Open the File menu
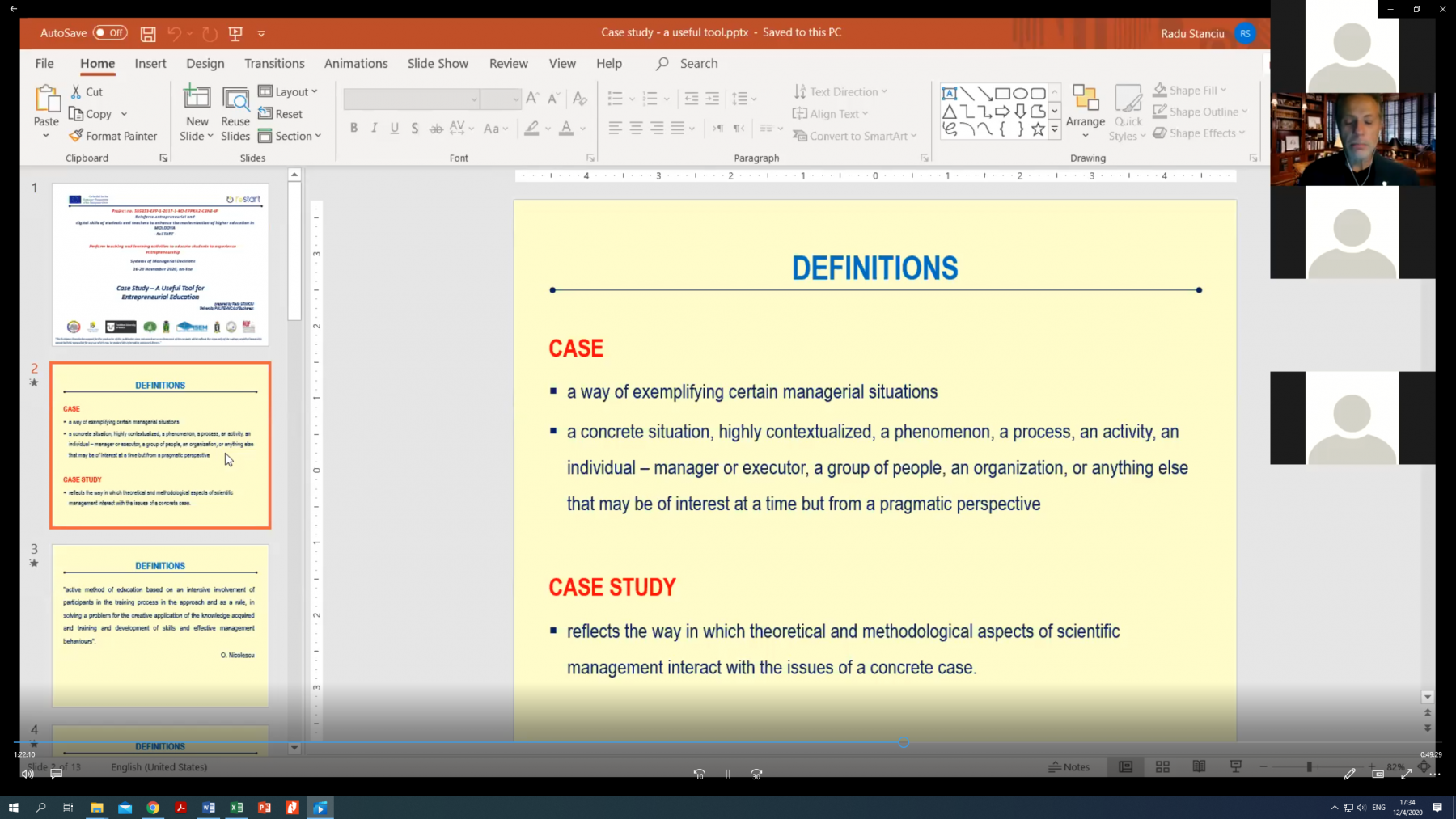Image resolution: width=1456 pixels, height=819 pixels. point(44,63)
